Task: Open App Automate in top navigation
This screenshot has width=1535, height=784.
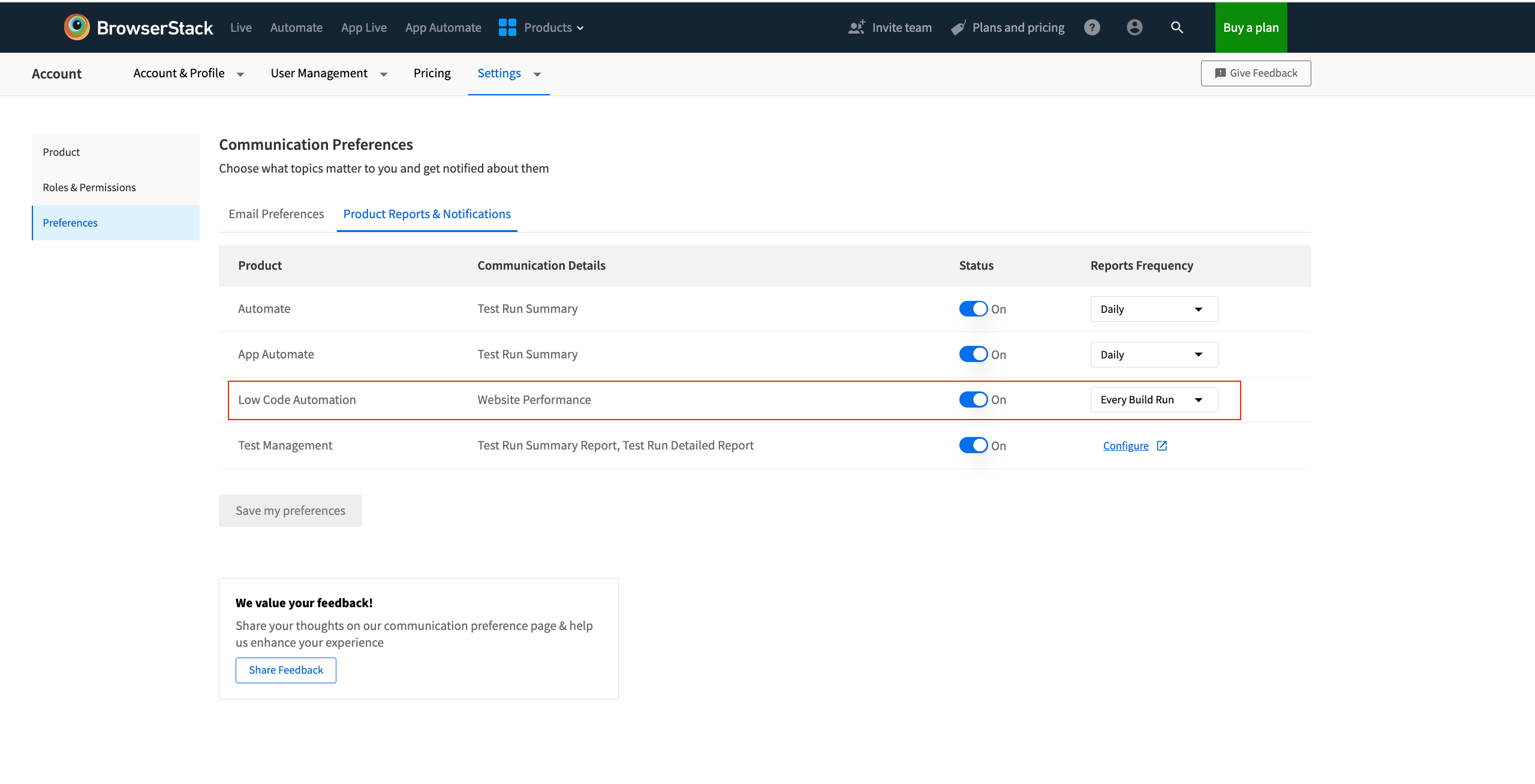Action: (443, 28)
